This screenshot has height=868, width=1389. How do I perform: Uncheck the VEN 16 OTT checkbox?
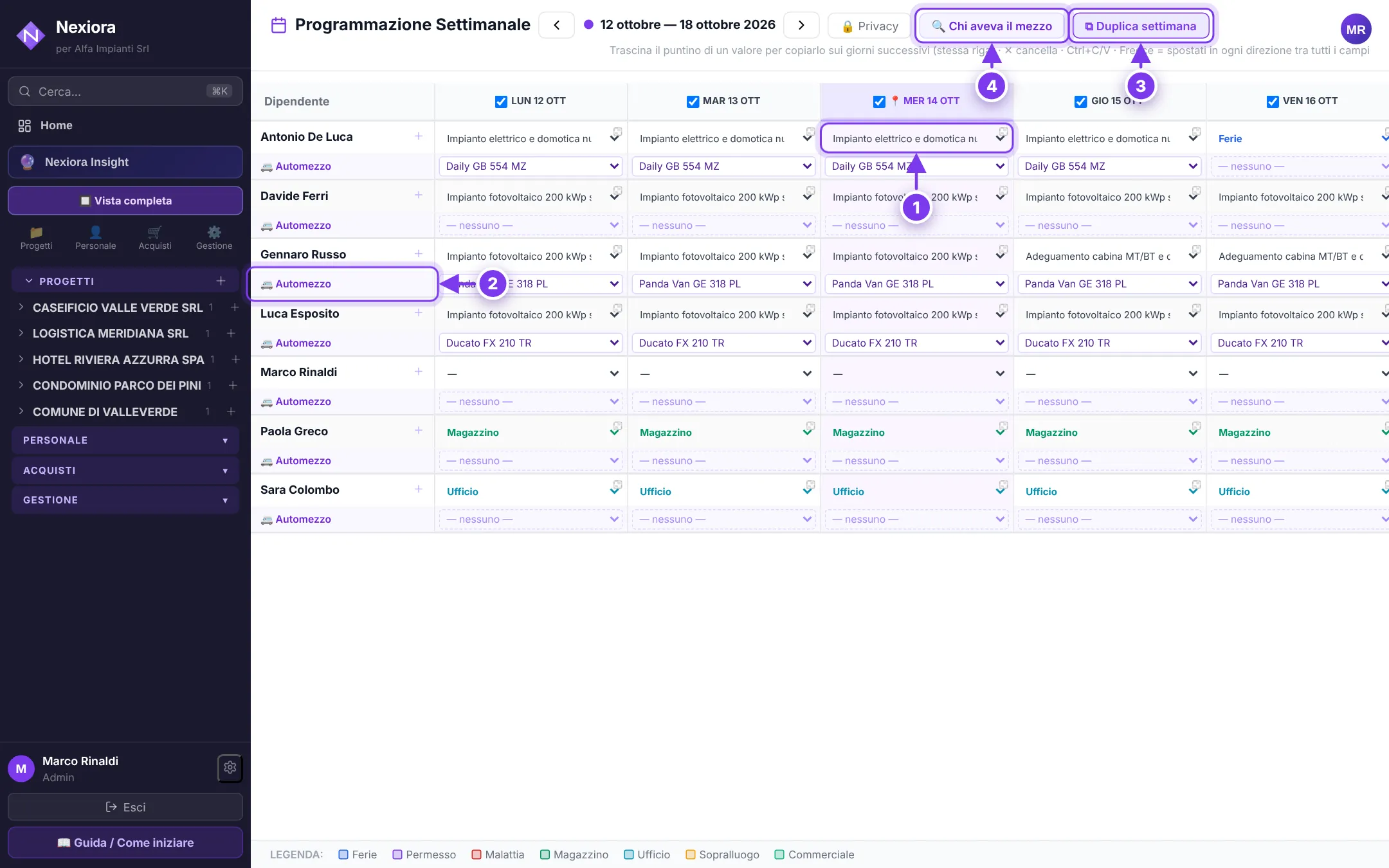(x=1273, y=102)
